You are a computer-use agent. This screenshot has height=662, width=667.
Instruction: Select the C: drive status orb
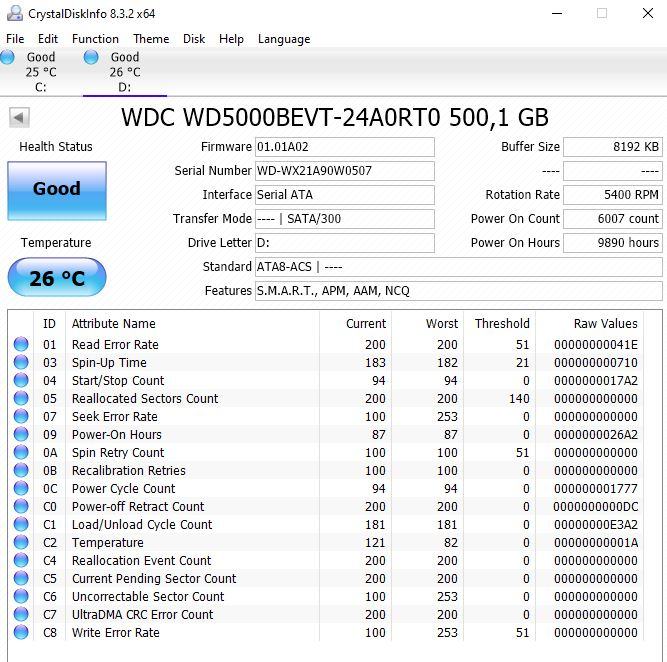[x=8, y=58]
